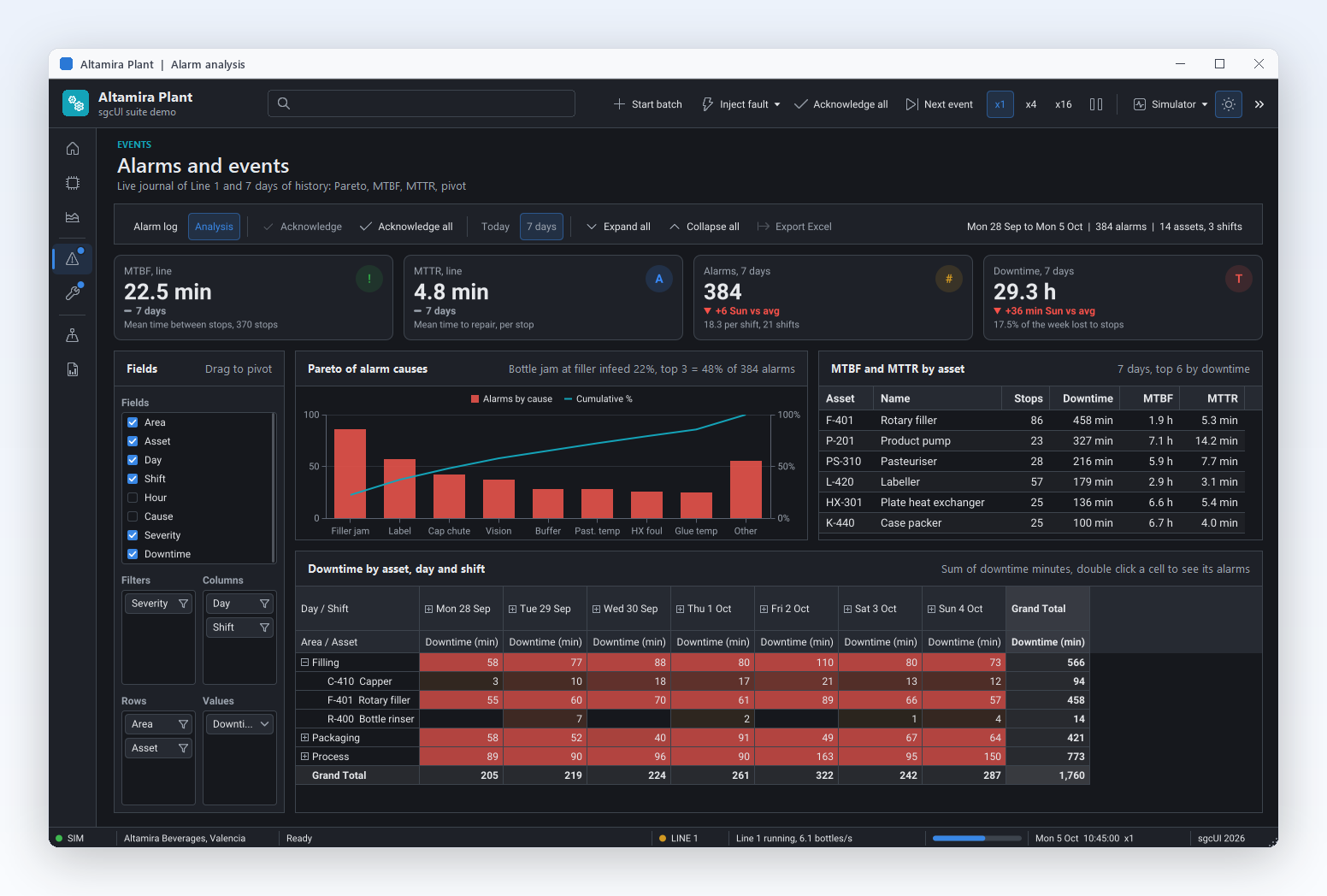The image size is (1327, 896).
Task: Click the funnel icon on the Day chip
Action: [264, 604]
